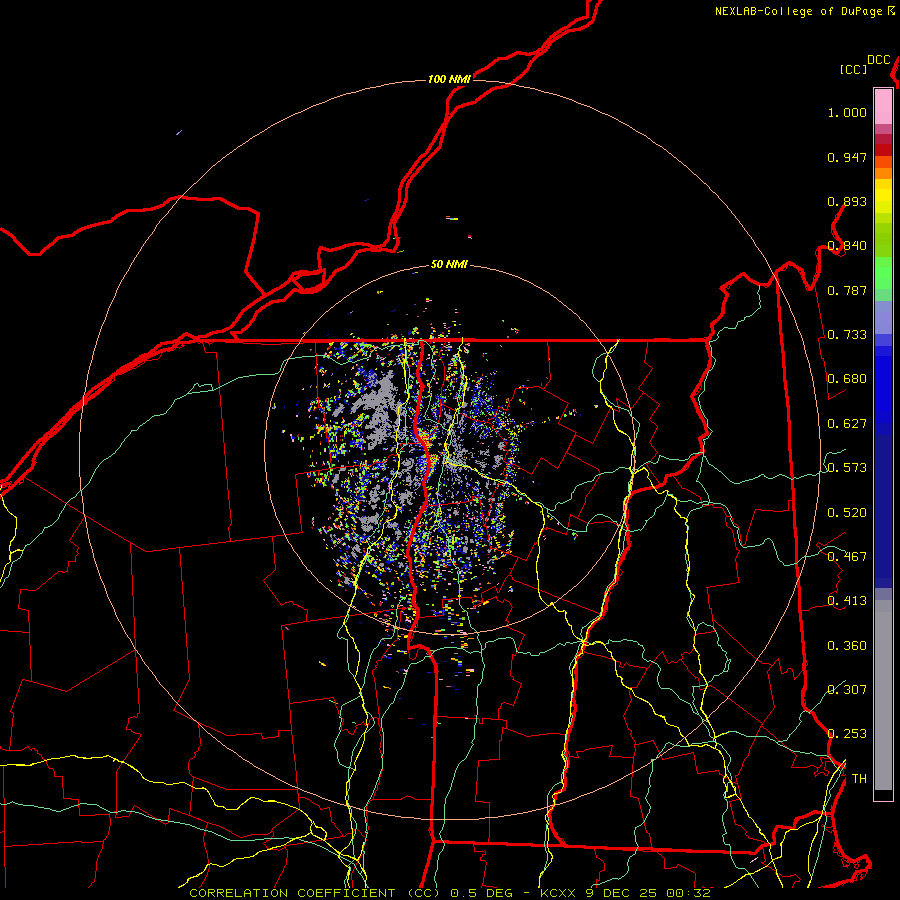Click the [CC] units label
The image size is (900, 900).
coord(854,69)
